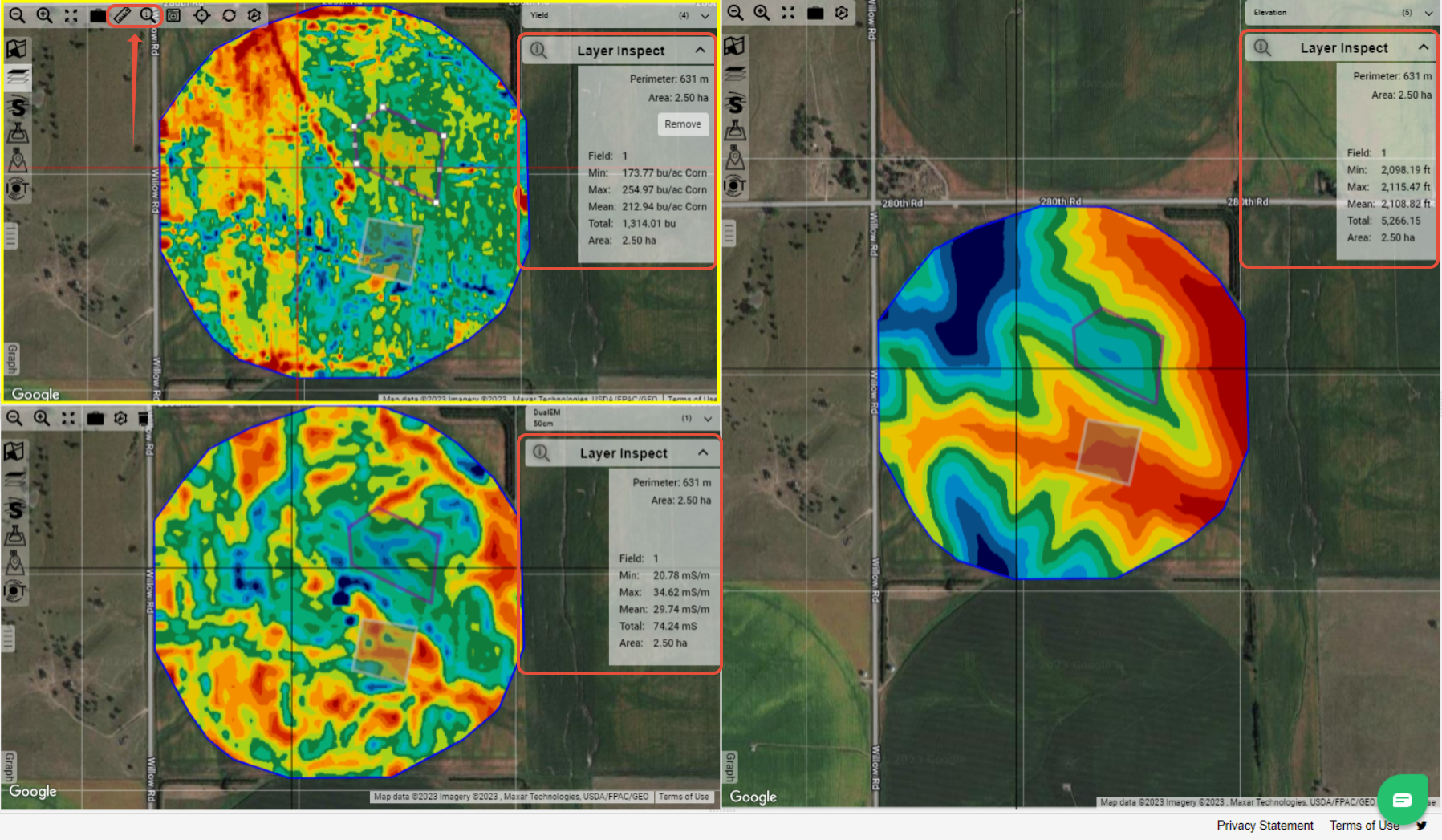The width and height of the screenshot is (1442, 840).
Task: Click Google logo on DualEM map
Action: tap(33, 791)
